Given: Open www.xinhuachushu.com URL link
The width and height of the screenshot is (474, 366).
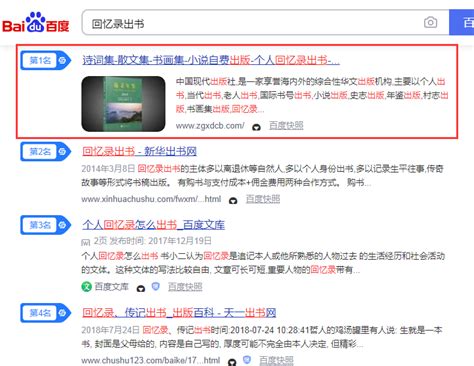Looking at the screenshot, I should pos(151,199).
